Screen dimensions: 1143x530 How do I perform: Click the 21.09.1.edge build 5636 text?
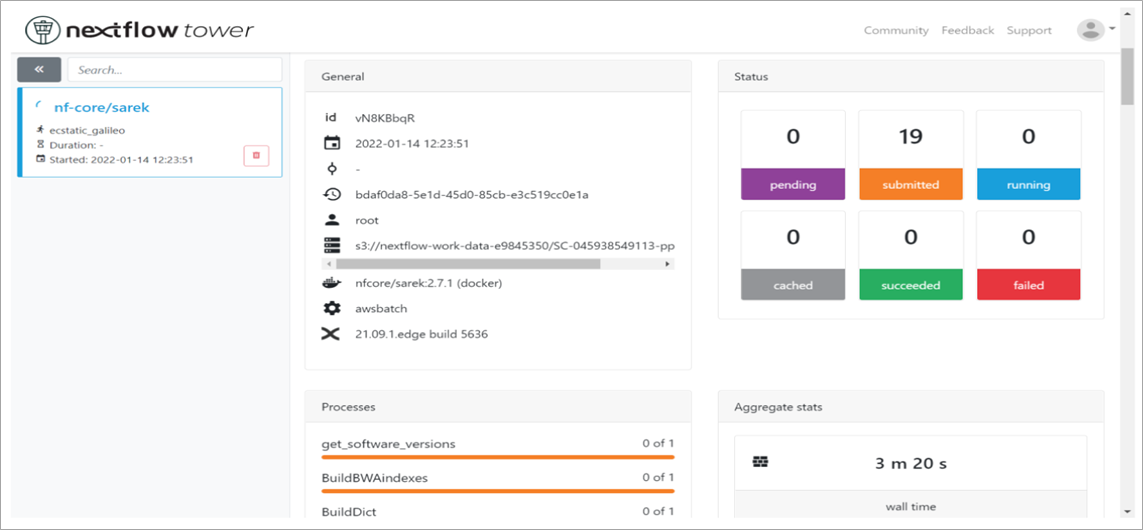coord(421,335)
